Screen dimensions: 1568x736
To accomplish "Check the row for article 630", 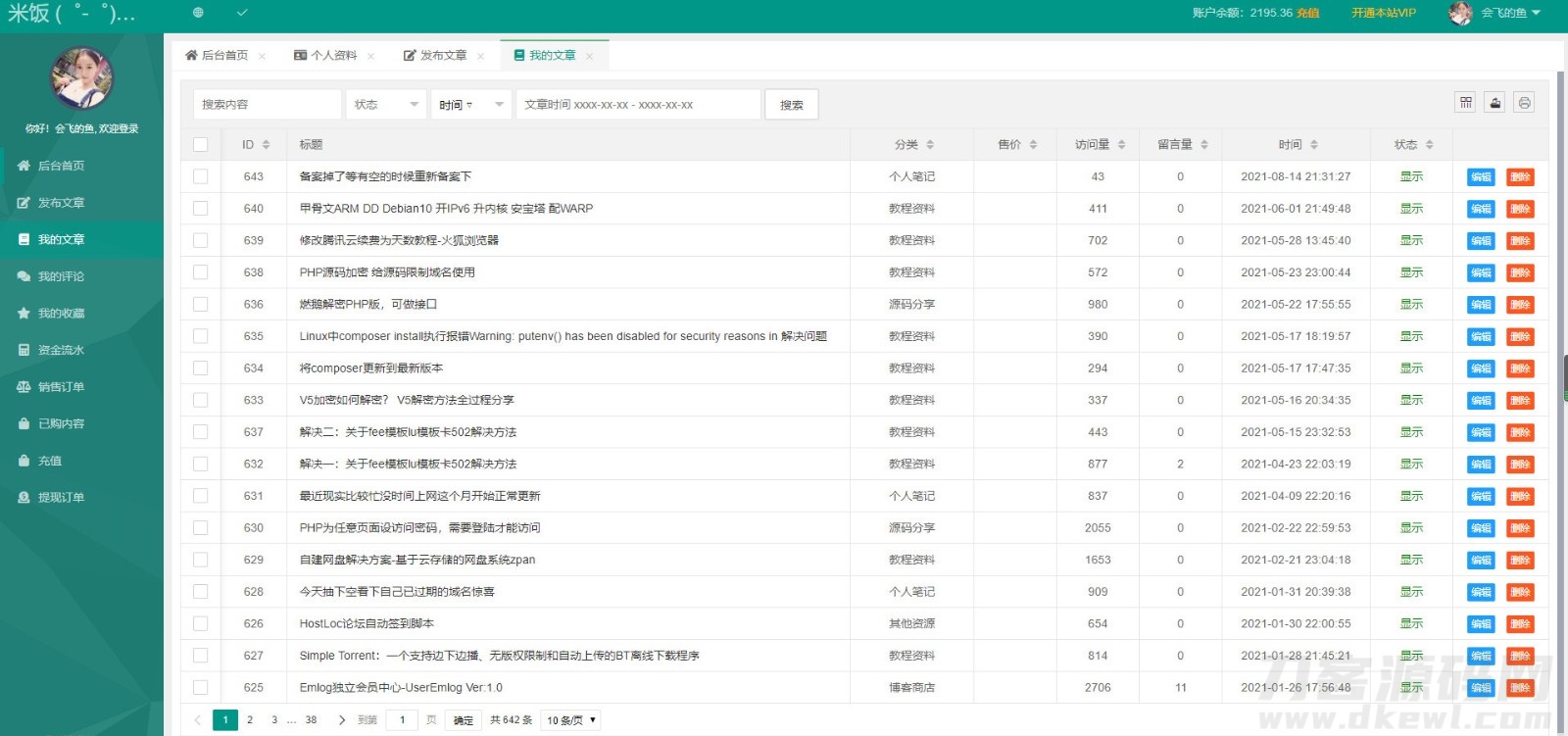I will (201, 528).
